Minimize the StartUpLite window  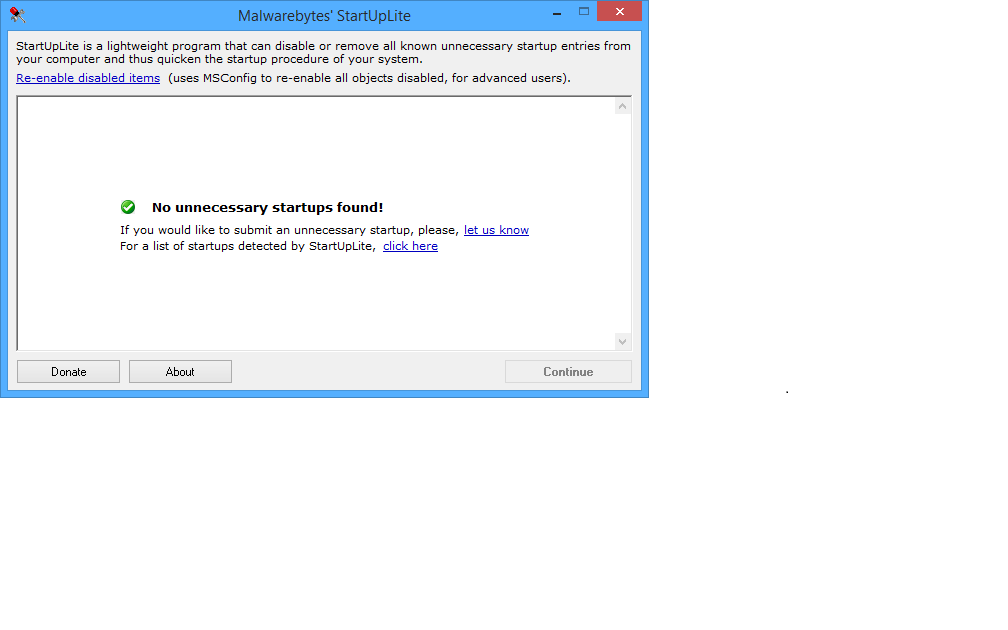pyautogui.click(x=557, y=12)
